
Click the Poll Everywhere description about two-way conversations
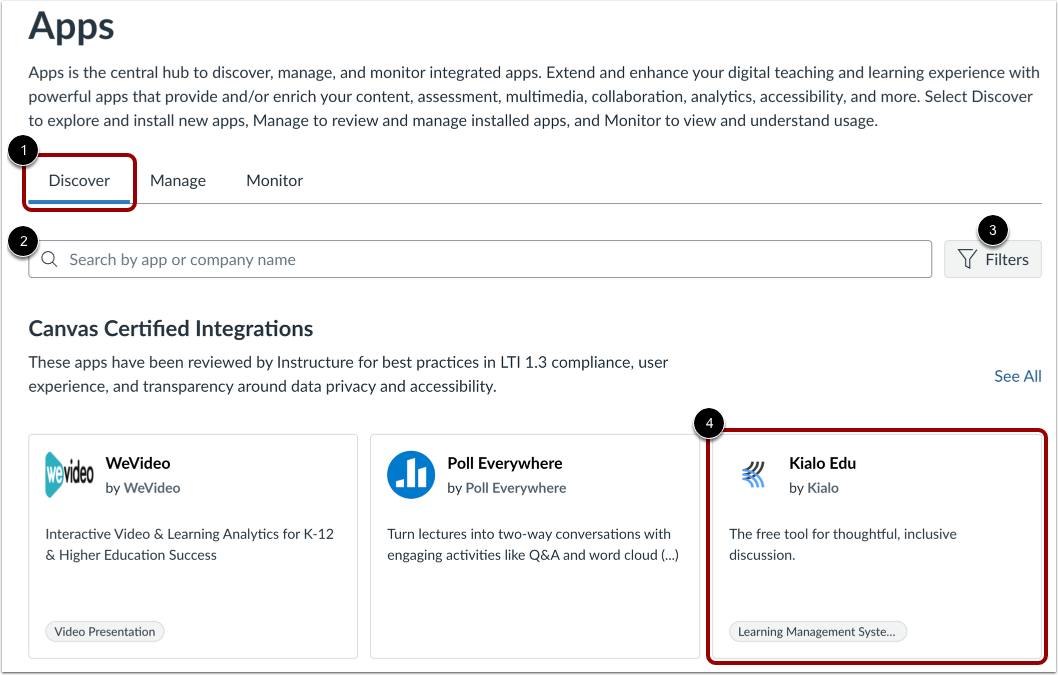pyautogui.click(x=533, y=544)
